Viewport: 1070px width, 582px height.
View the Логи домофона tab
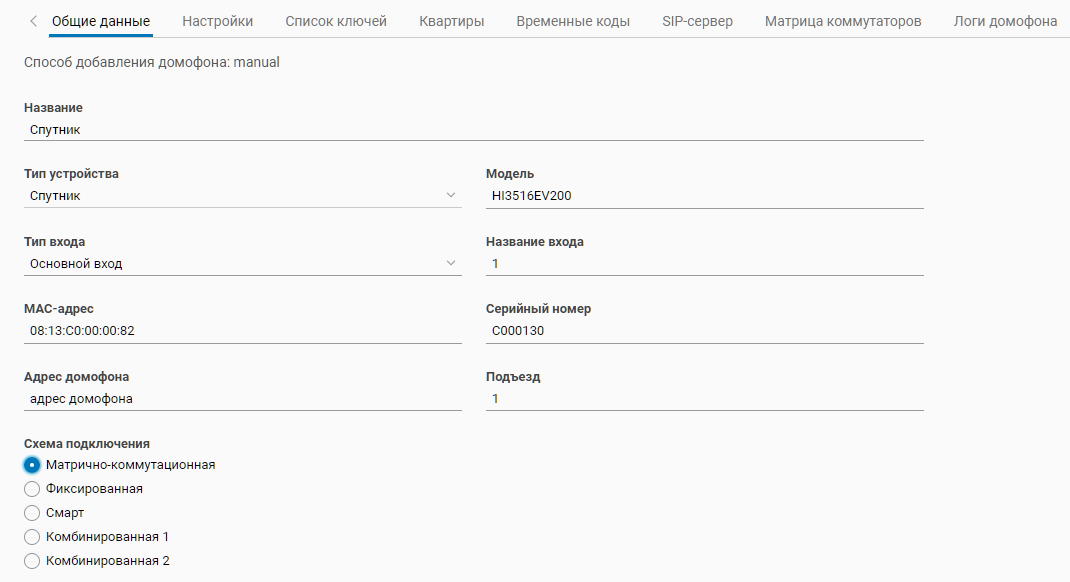click(1005, 21)
